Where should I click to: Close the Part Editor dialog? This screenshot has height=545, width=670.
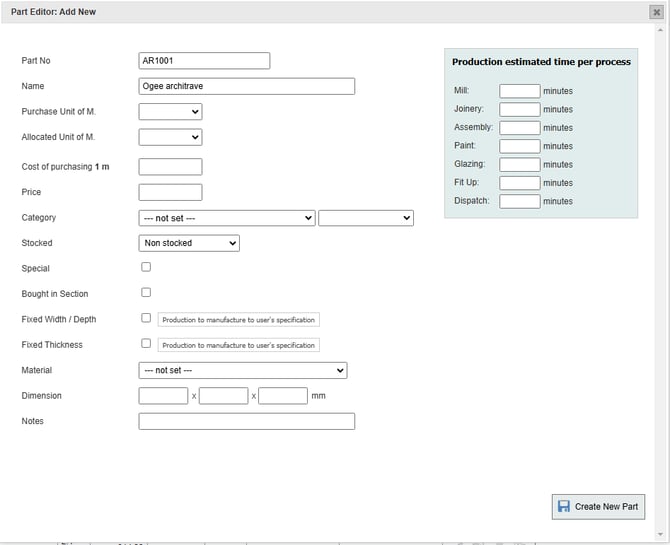coord(656,12)
